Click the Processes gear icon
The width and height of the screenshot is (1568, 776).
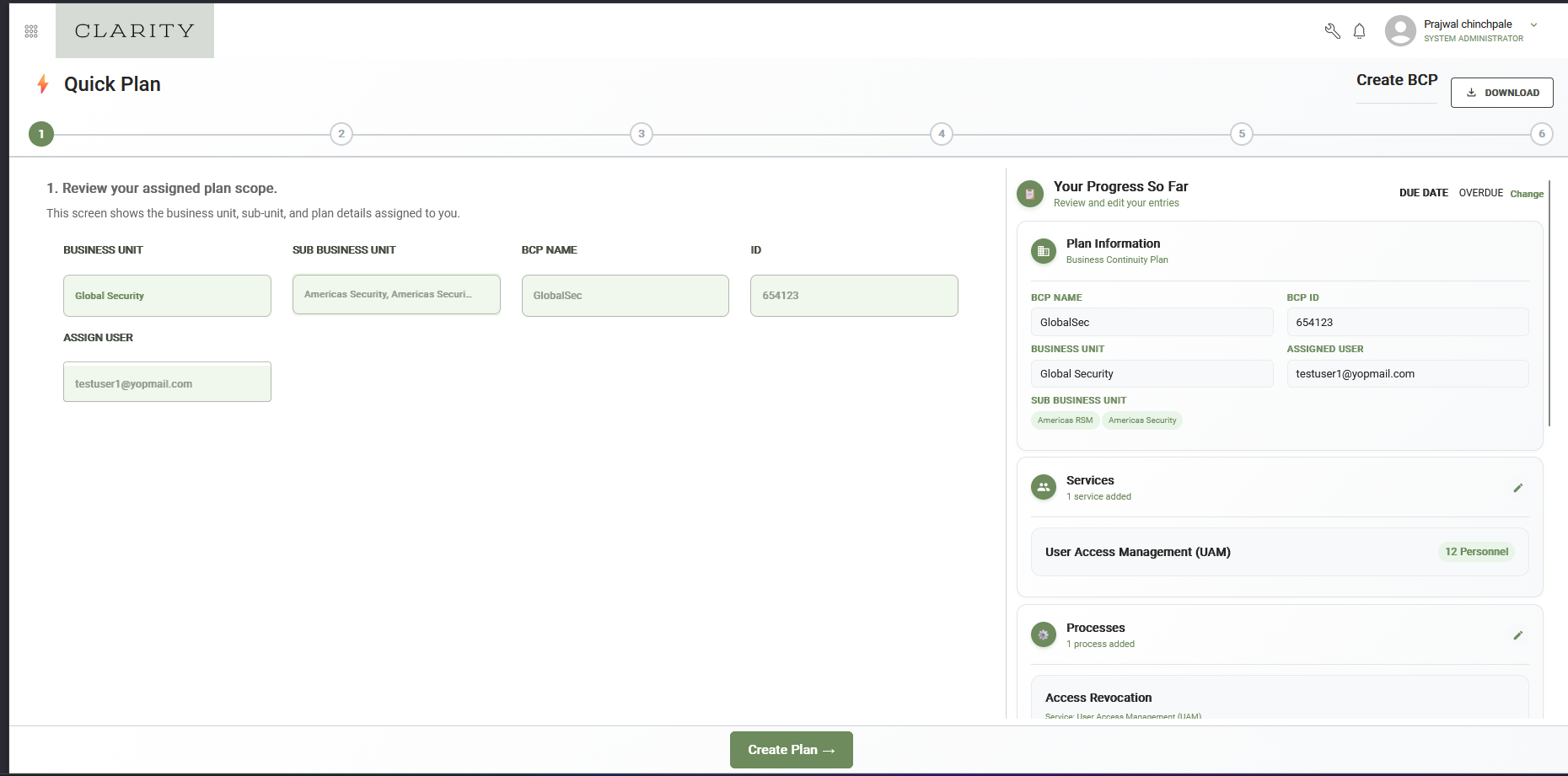(x=1044, y=634)
